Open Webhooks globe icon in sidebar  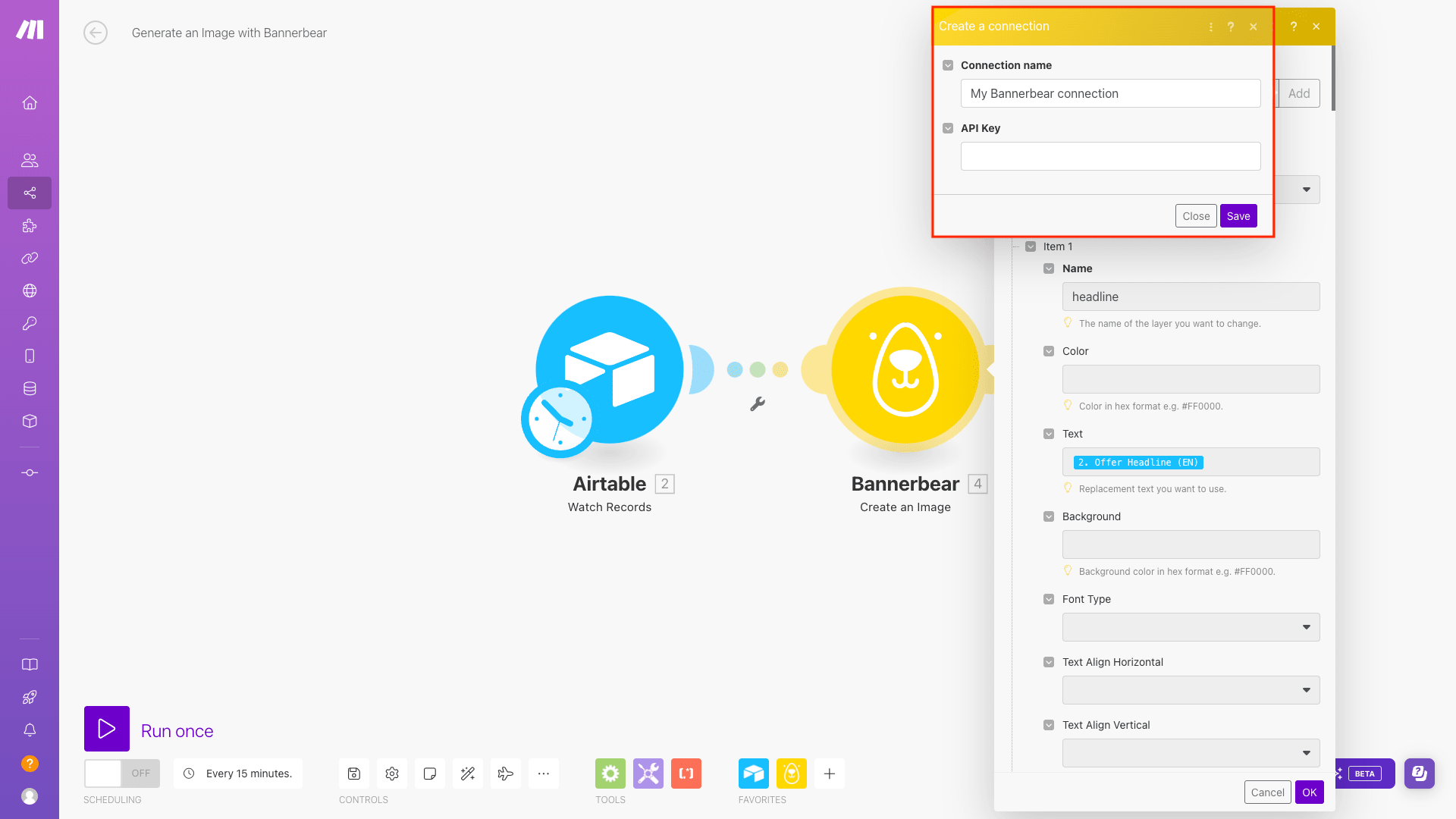tap(30, 290)
